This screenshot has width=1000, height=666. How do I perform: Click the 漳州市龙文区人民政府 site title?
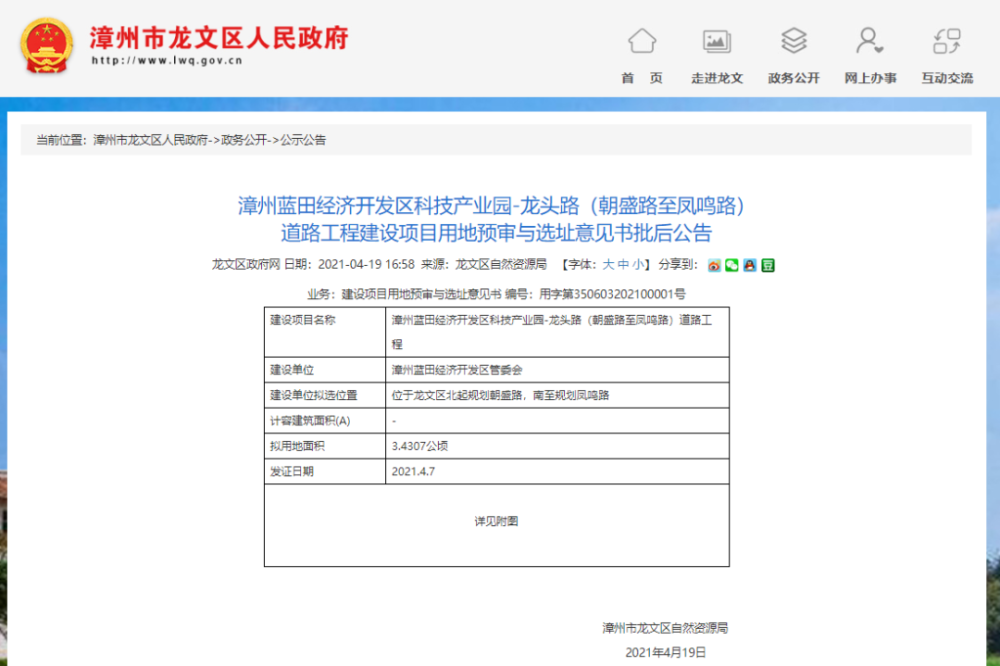219,38
